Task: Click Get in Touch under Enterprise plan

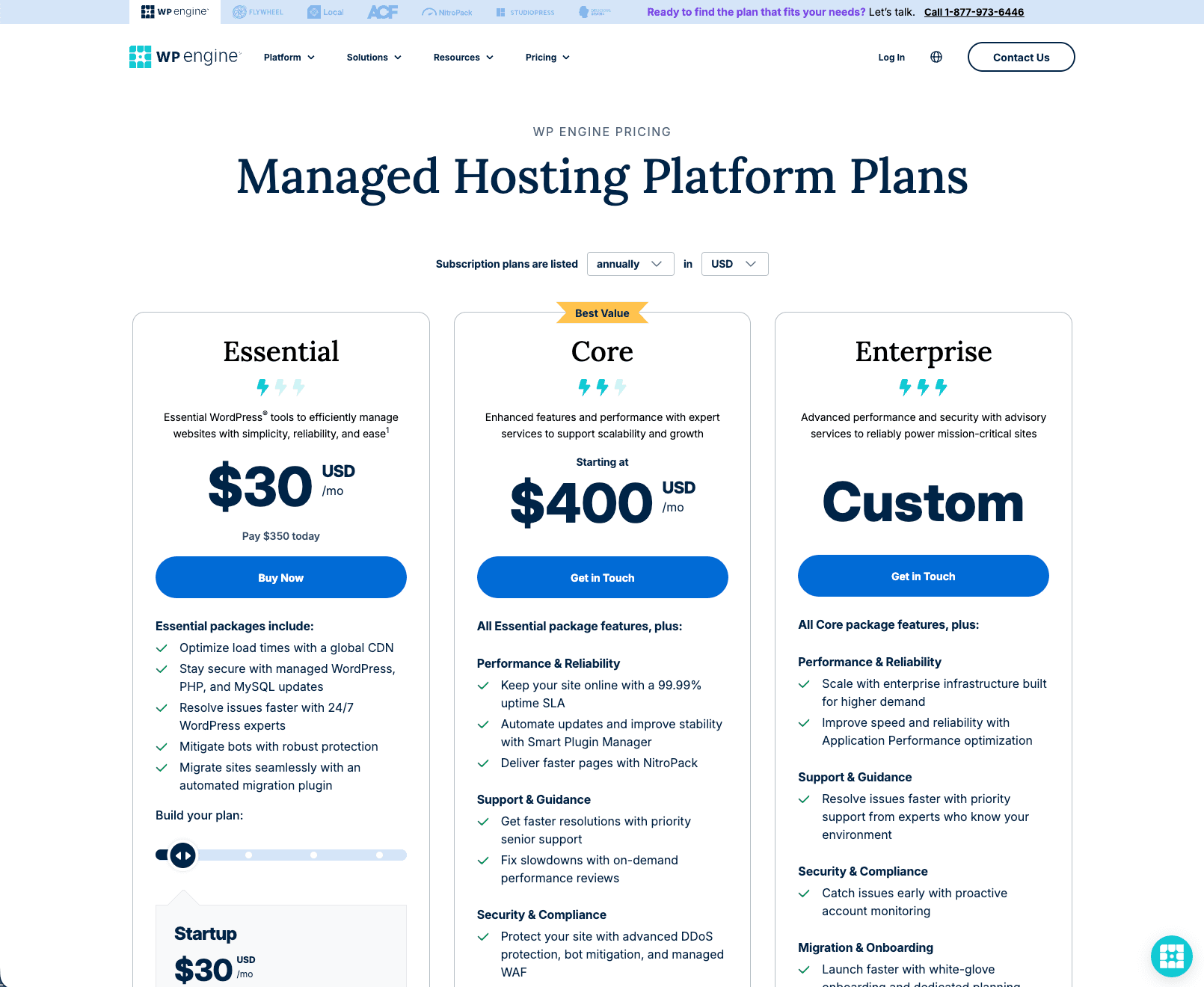Action: tap(924, 576)
